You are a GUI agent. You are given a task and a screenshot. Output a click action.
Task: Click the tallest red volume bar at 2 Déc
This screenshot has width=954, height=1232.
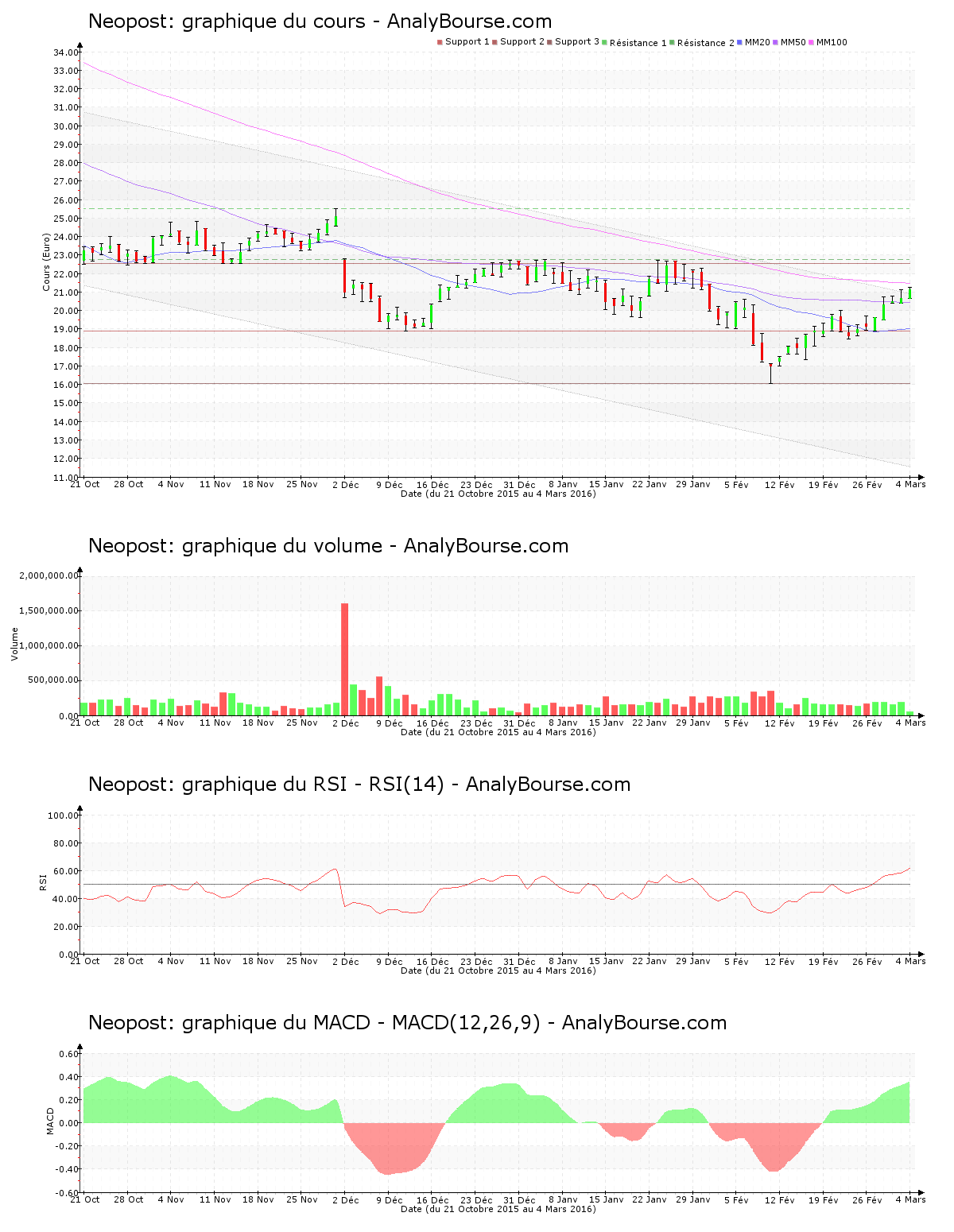pos(344,659)
